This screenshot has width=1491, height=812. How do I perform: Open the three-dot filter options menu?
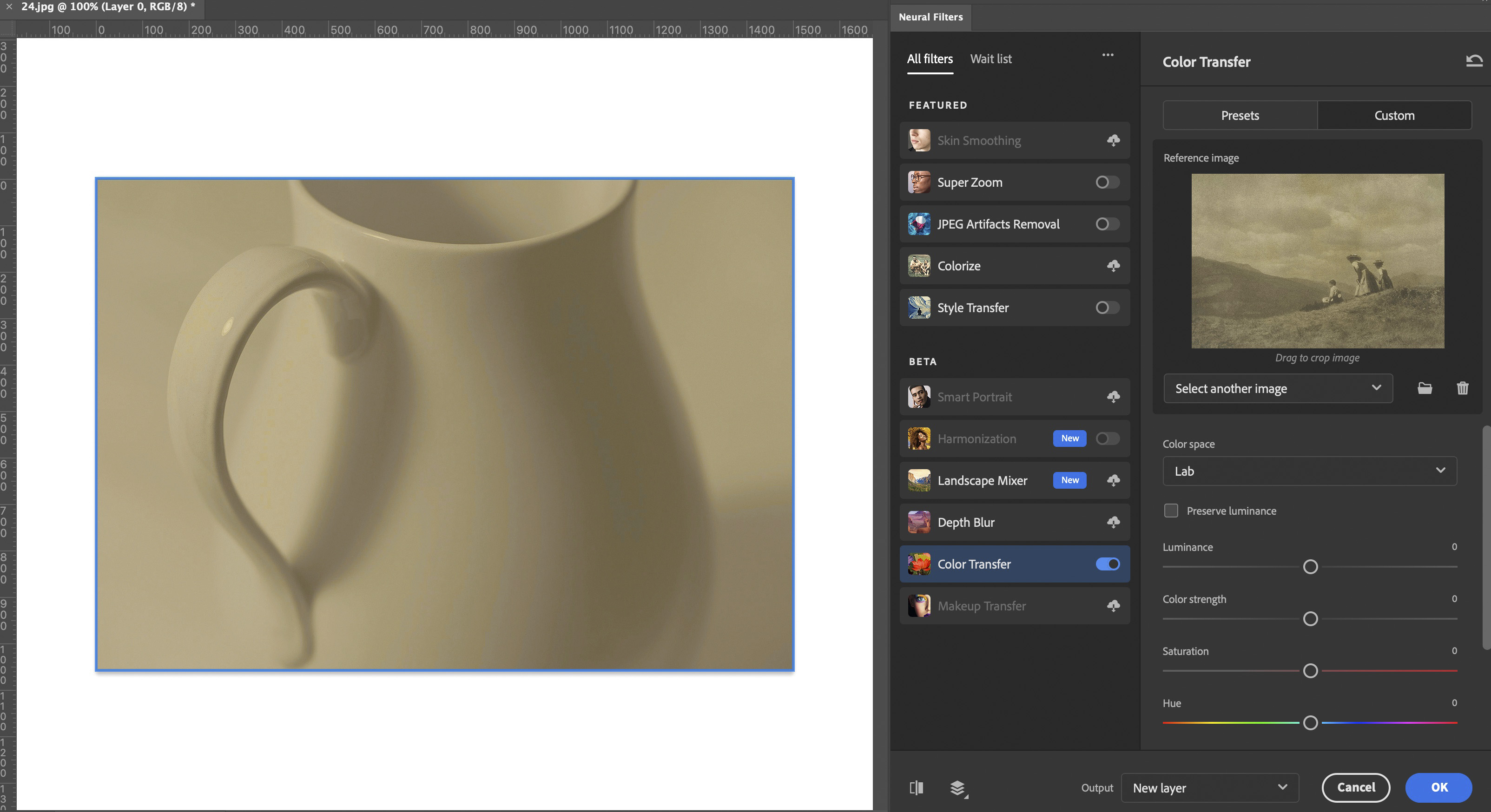pyautogui.click(x=1107, y=55)
